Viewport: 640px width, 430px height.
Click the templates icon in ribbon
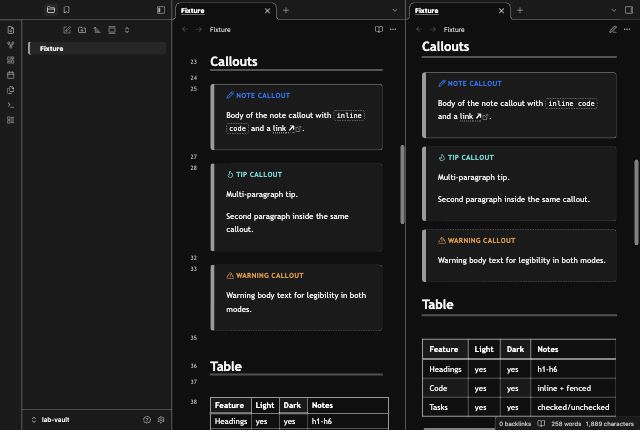(x=11, y=90)
